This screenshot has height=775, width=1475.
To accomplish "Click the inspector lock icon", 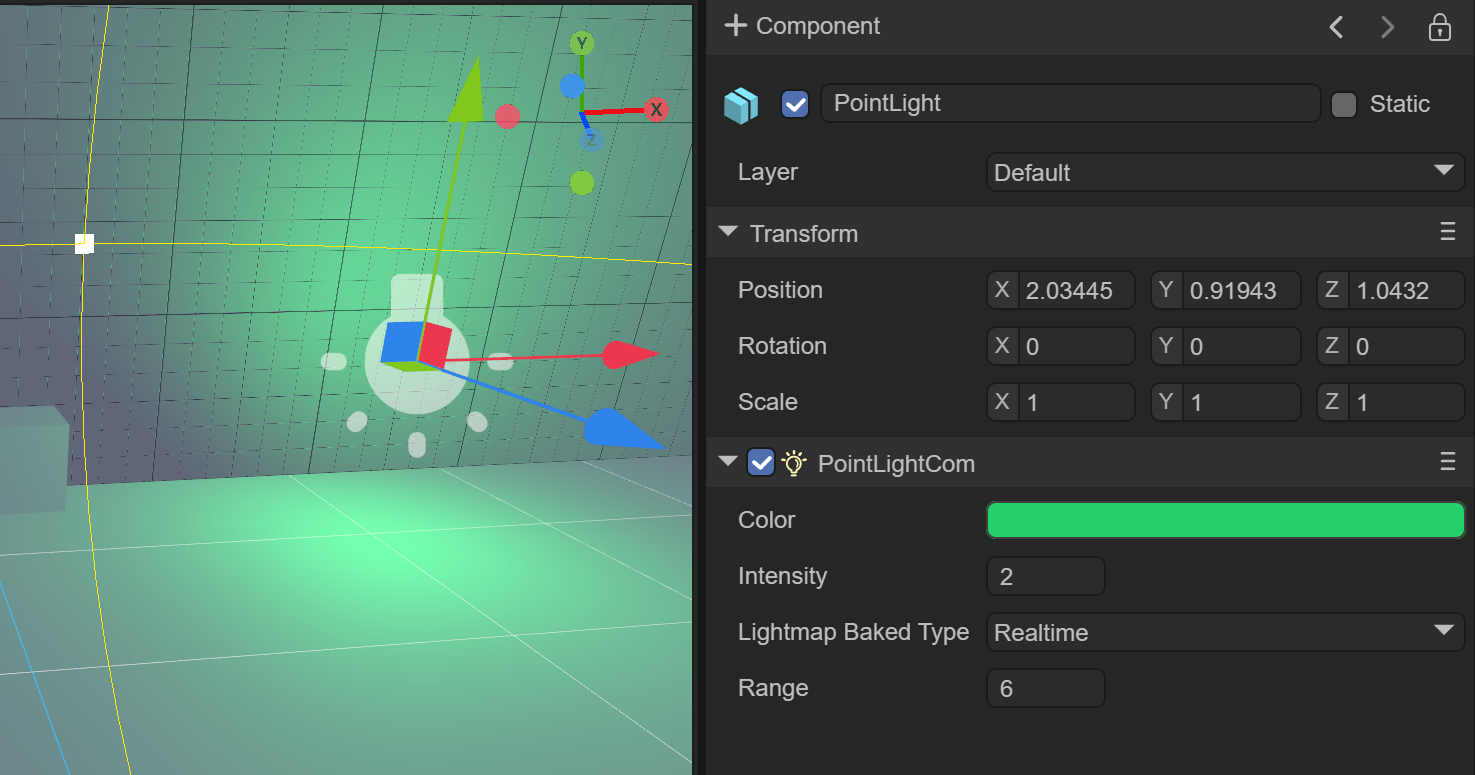I will click(1439, 27).
